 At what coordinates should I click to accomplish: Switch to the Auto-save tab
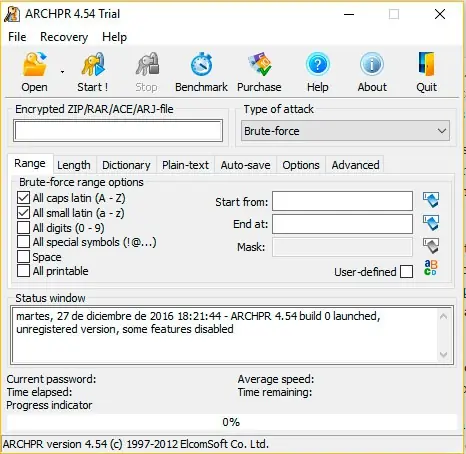click(x=245, y=165)
